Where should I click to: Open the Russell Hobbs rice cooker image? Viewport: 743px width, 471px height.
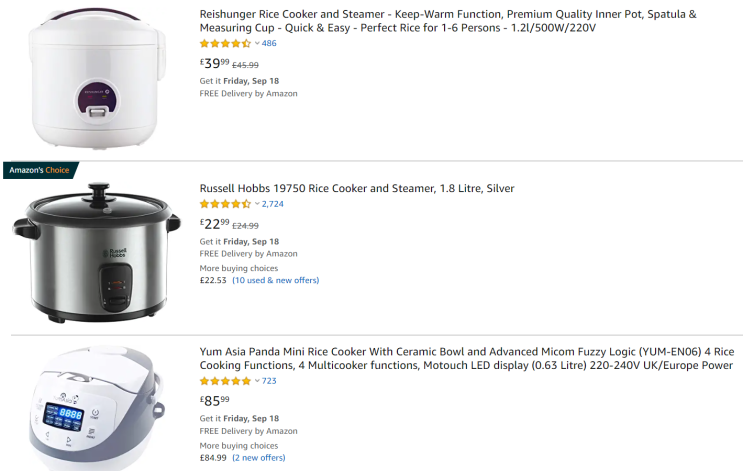tap(96, 250)
